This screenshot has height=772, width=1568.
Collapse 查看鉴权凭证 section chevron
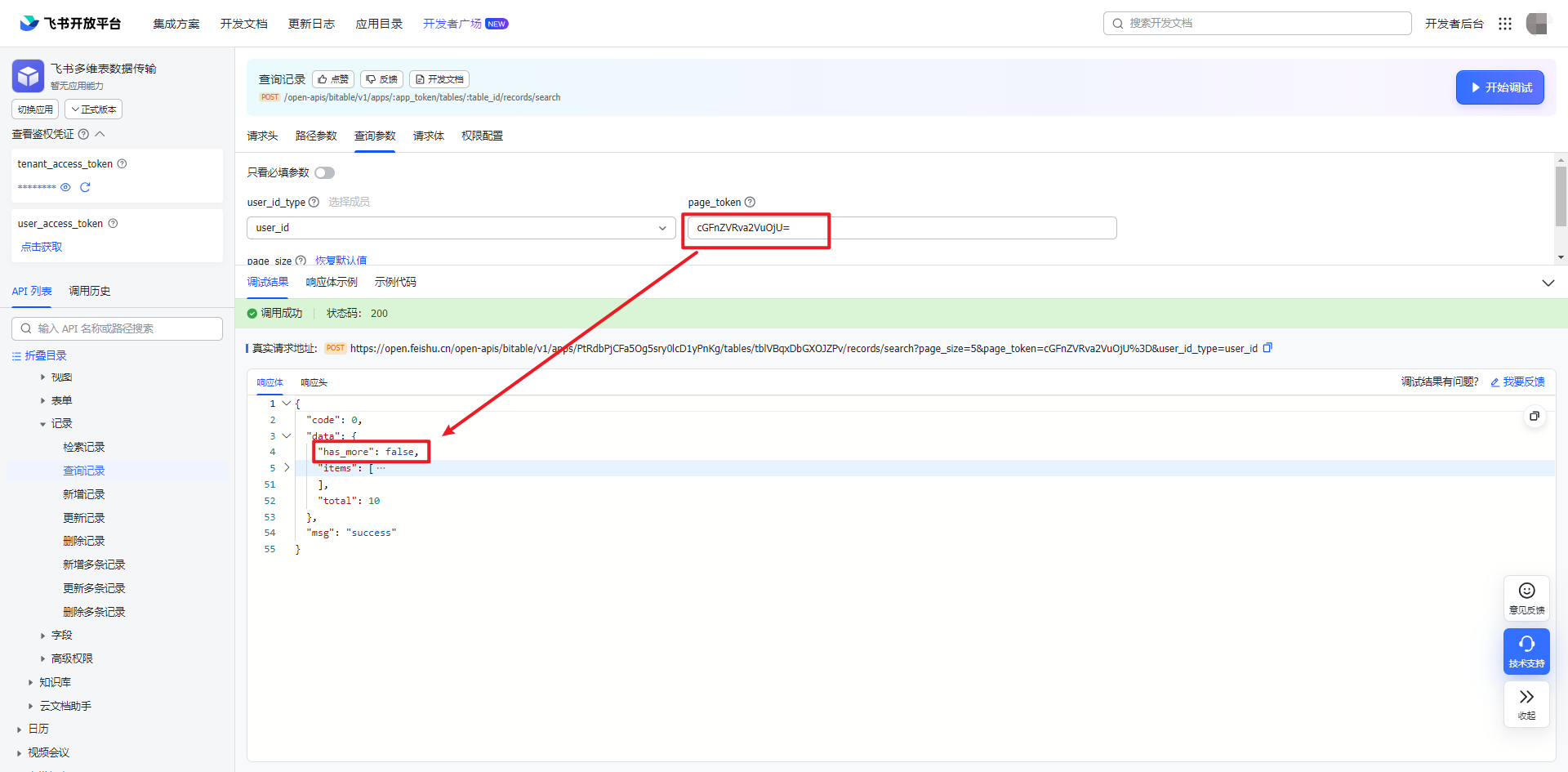coord(100,134)
